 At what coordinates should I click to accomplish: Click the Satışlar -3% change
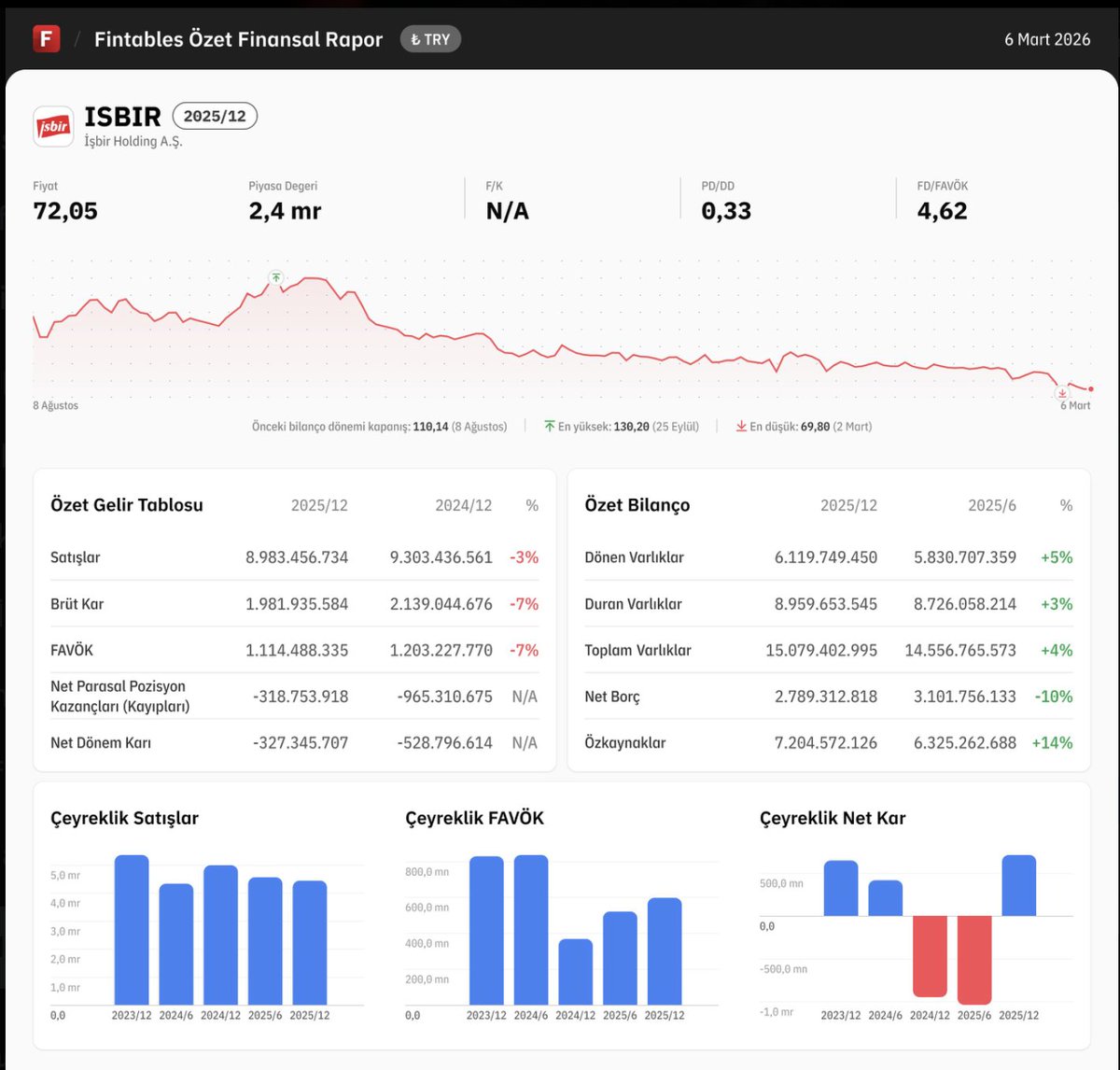524,557
